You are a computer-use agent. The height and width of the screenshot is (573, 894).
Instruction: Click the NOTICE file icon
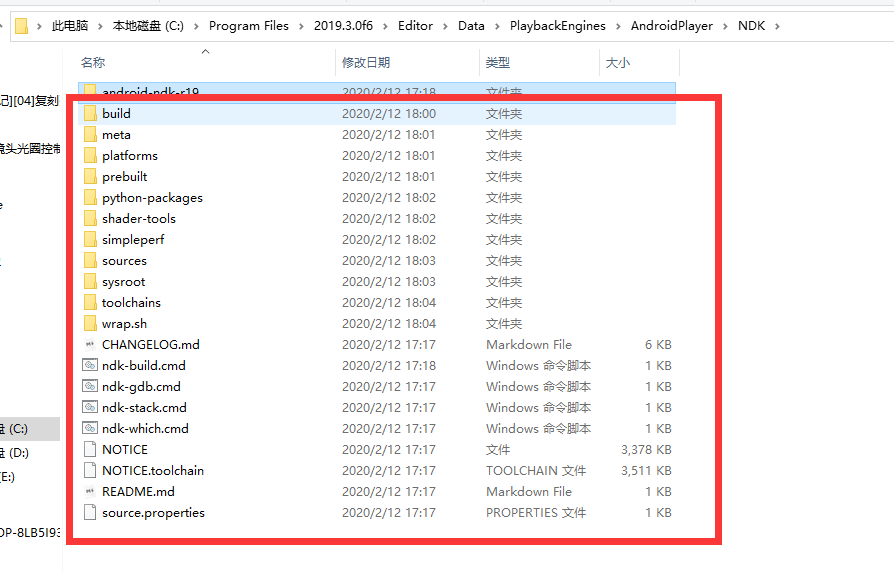click(90, 449)
